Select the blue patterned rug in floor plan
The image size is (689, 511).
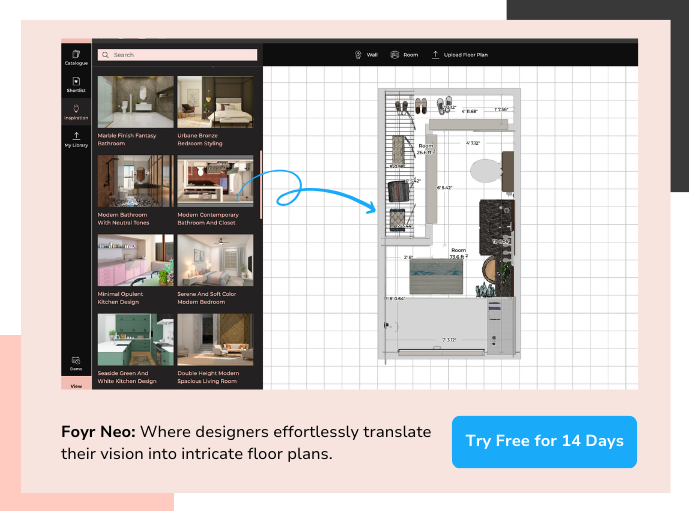pos(436,276)
